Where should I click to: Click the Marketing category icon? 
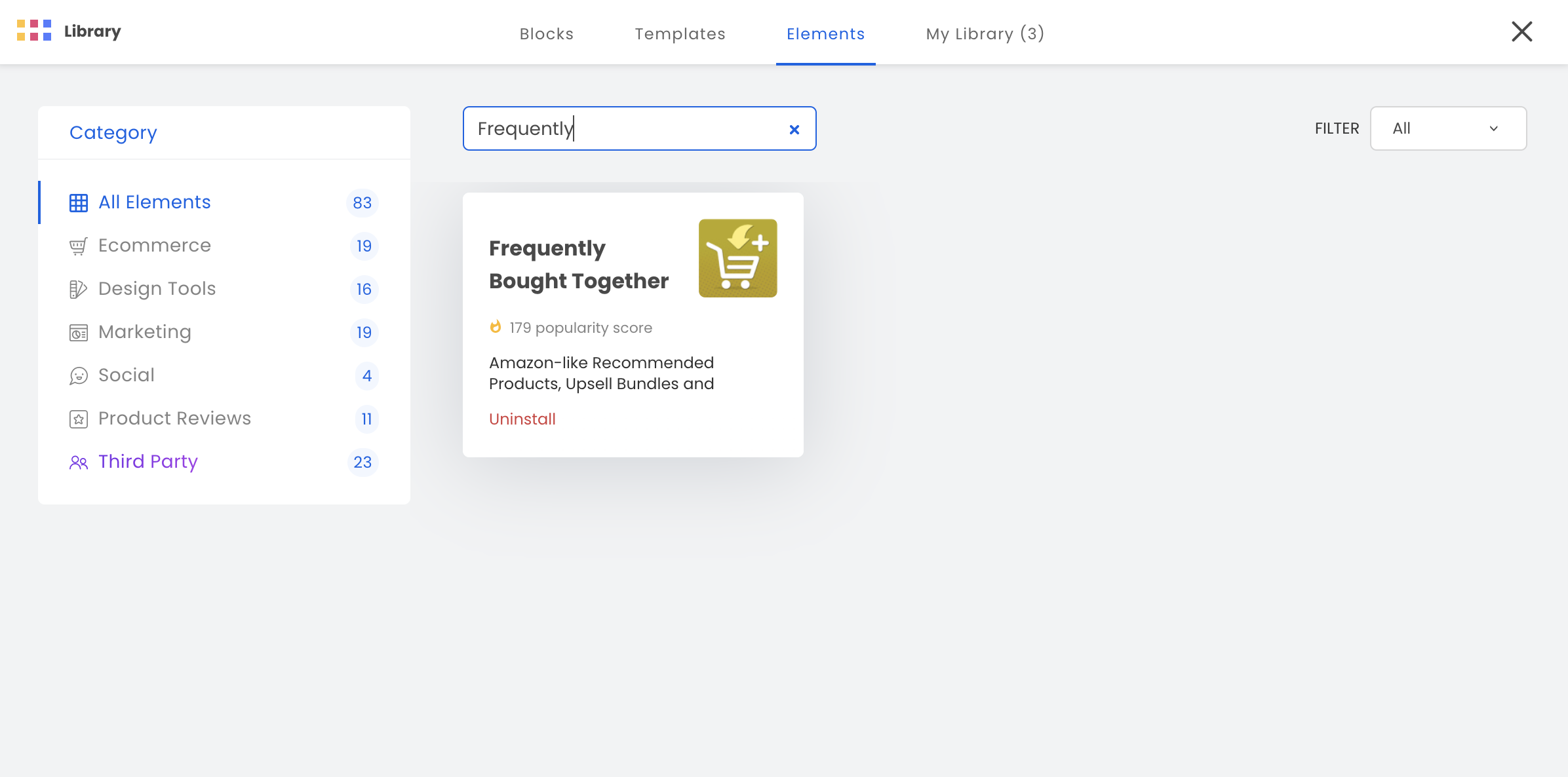[79, 333]
